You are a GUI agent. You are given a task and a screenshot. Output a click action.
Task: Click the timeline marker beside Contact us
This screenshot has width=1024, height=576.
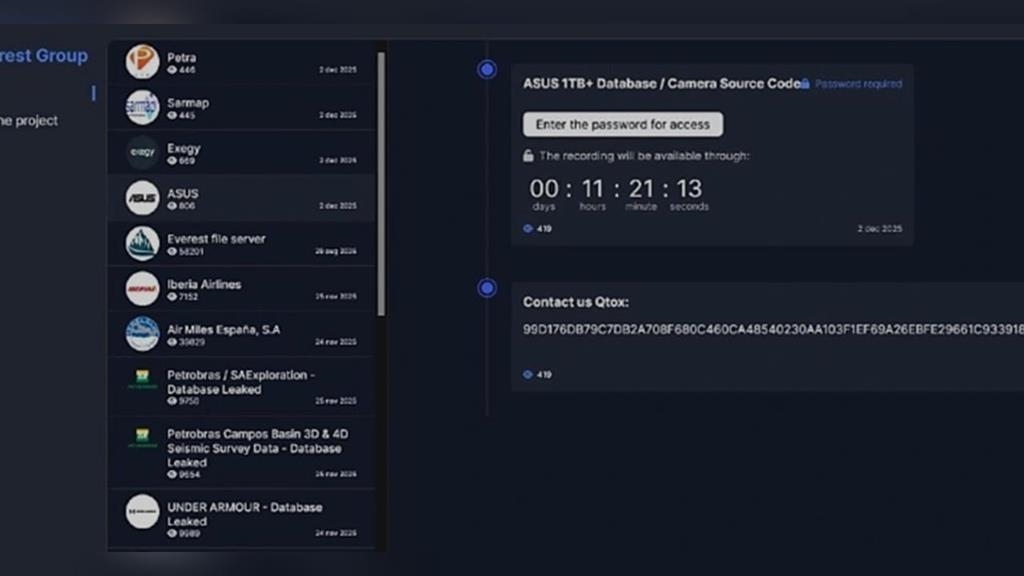click(487, 288)
